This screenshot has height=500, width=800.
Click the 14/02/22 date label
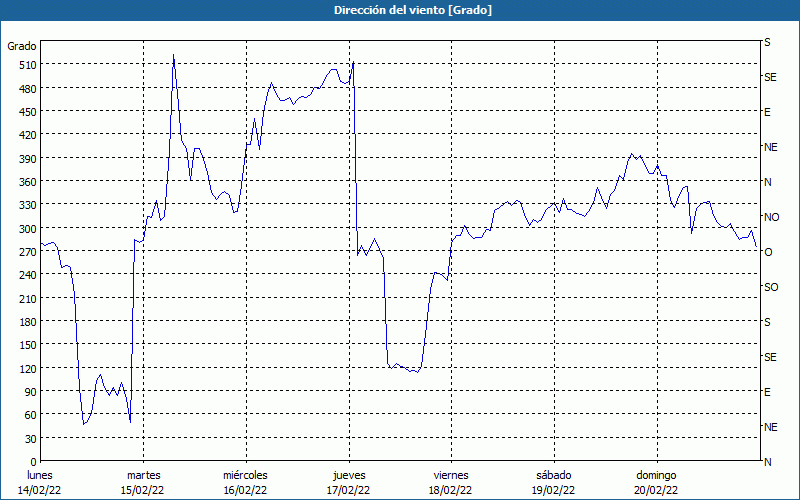40,490
